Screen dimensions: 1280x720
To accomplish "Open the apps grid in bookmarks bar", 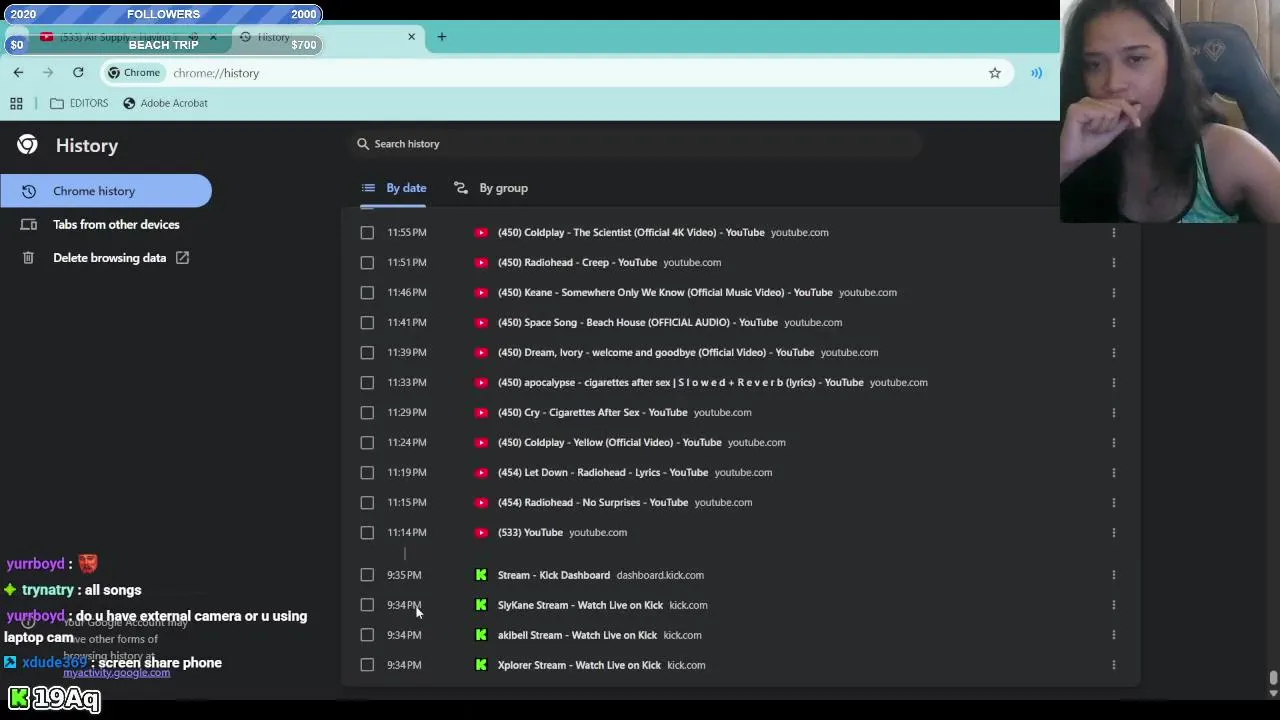I will point(16,103).
